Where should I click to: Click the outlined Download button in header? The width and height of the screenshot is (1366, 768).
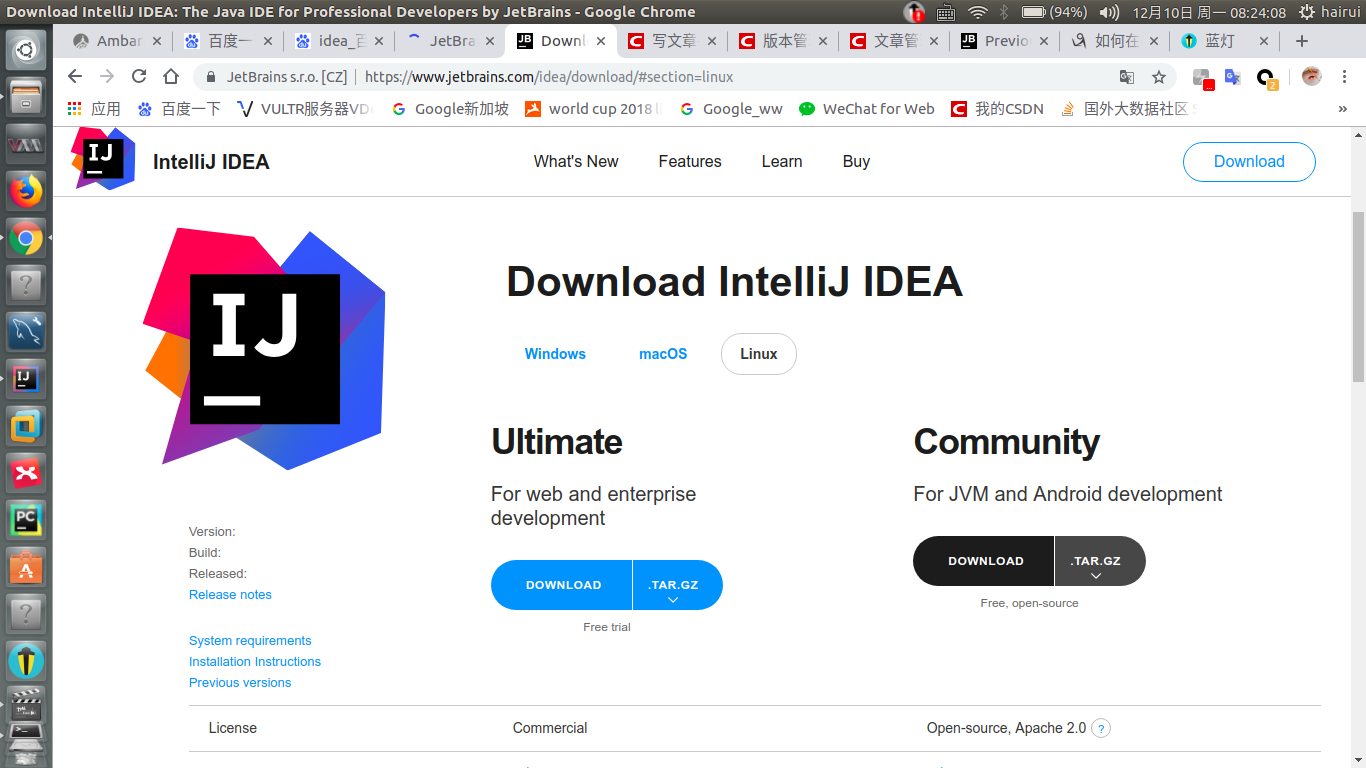[1249, 161]
